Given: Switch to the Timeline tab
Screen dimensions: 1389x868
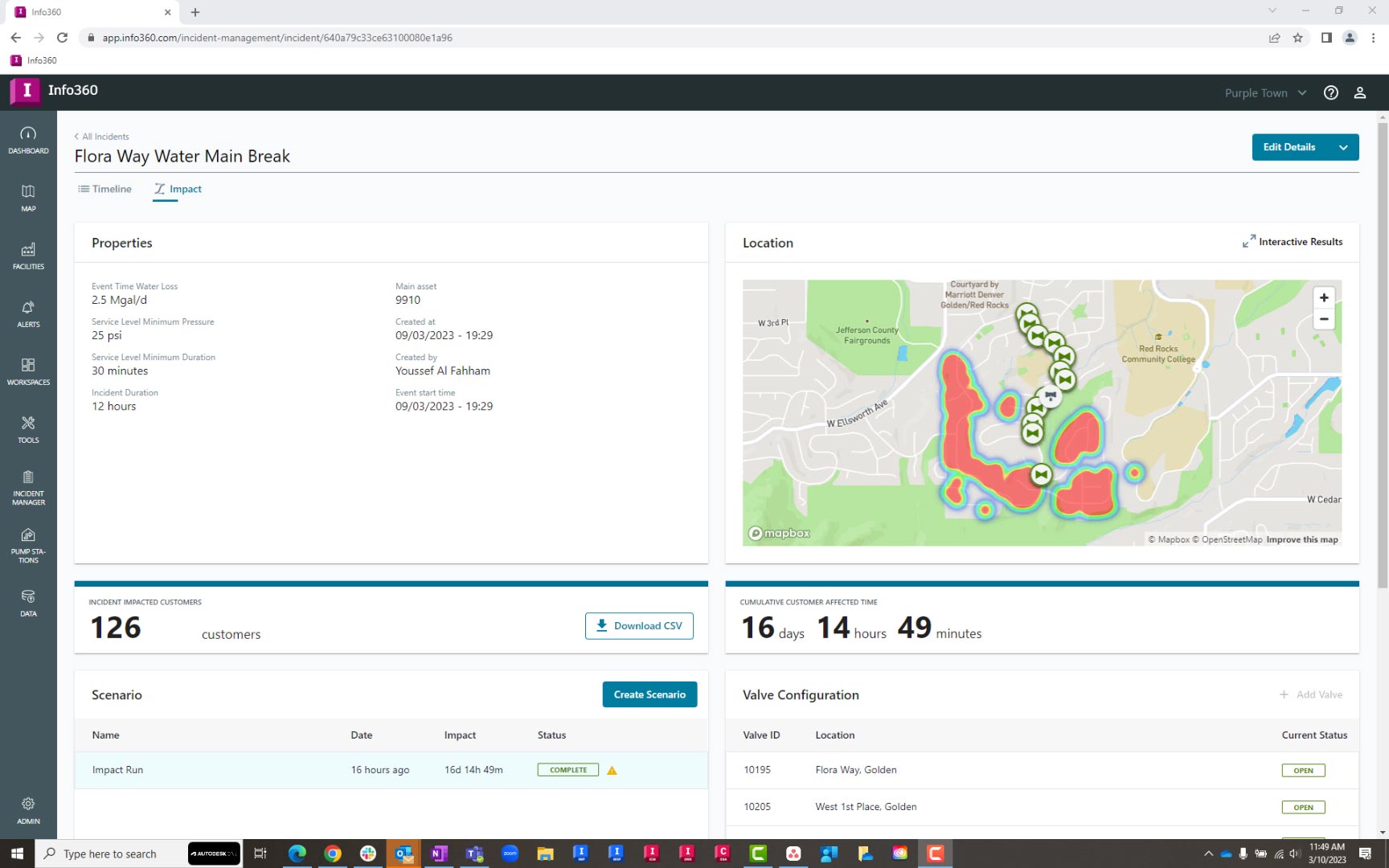Looking at the screenshot, I should tap(104, 189).
